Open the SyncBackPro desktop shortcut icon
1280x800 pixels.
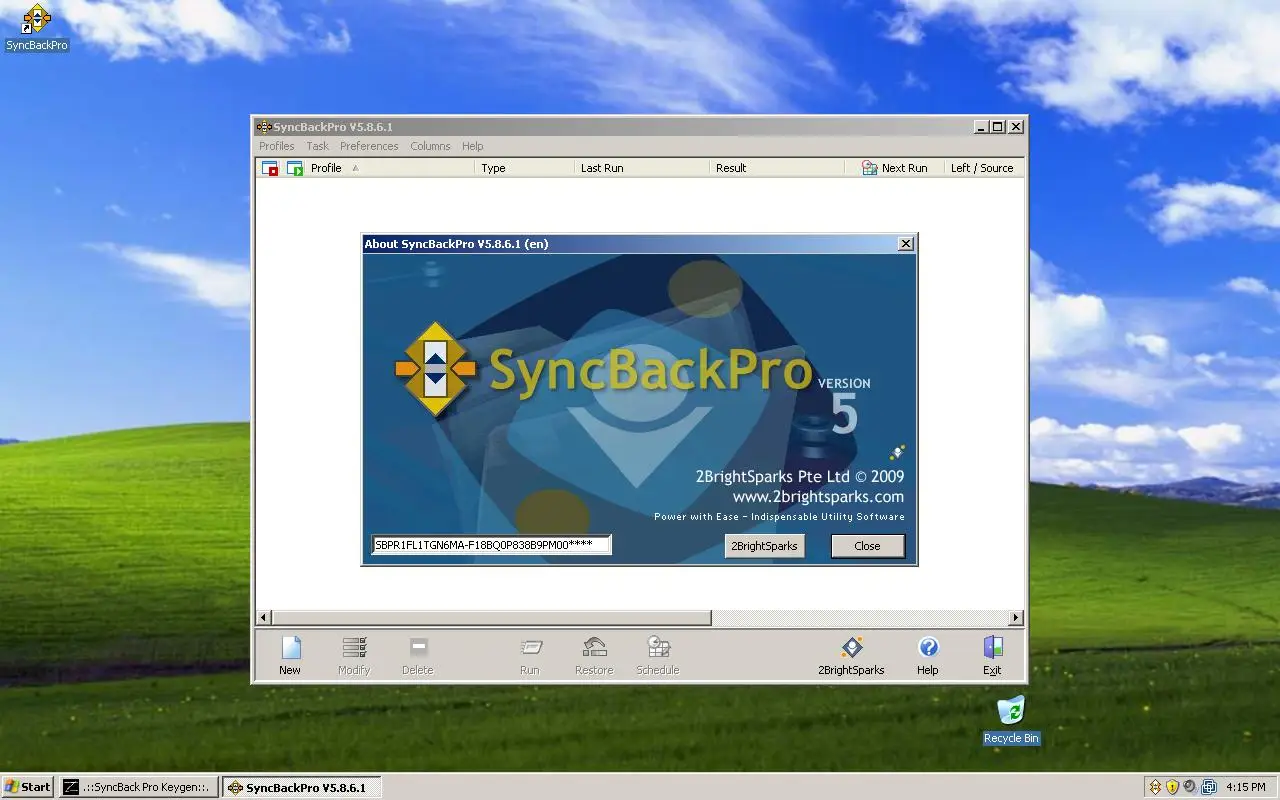(x=37, y=27)
